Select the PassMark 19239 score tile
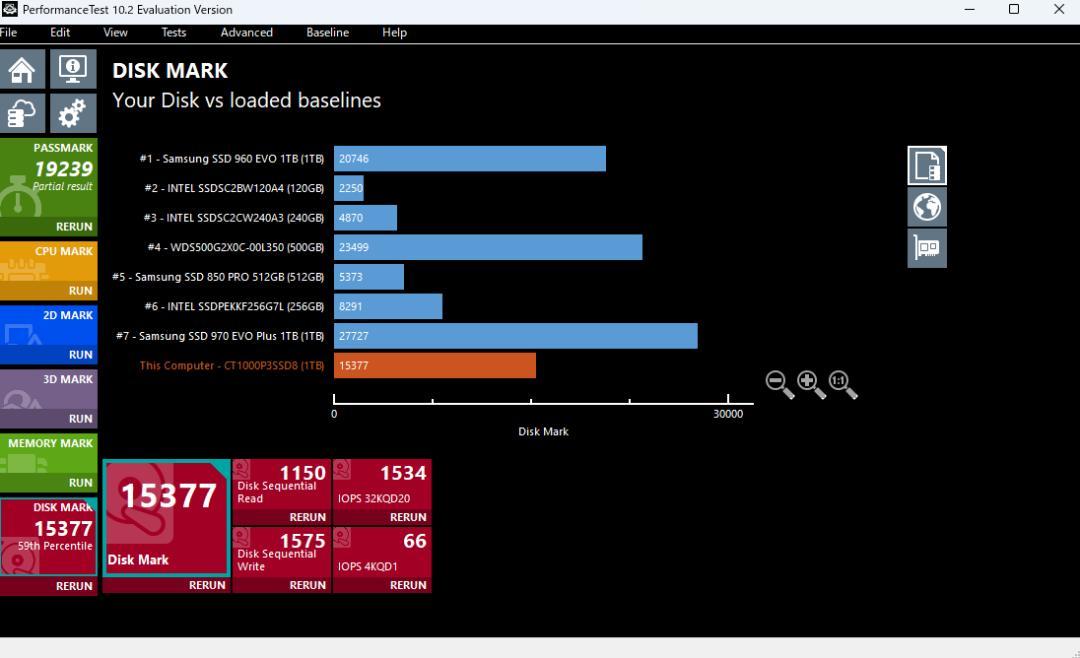Viewport: 1080px width, 658px height. (48, 178)
